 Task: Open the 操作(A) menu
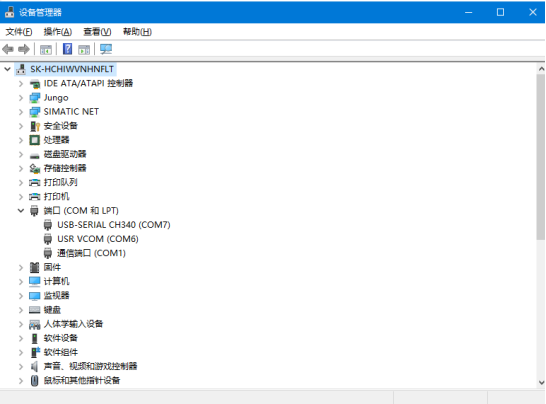57,32
